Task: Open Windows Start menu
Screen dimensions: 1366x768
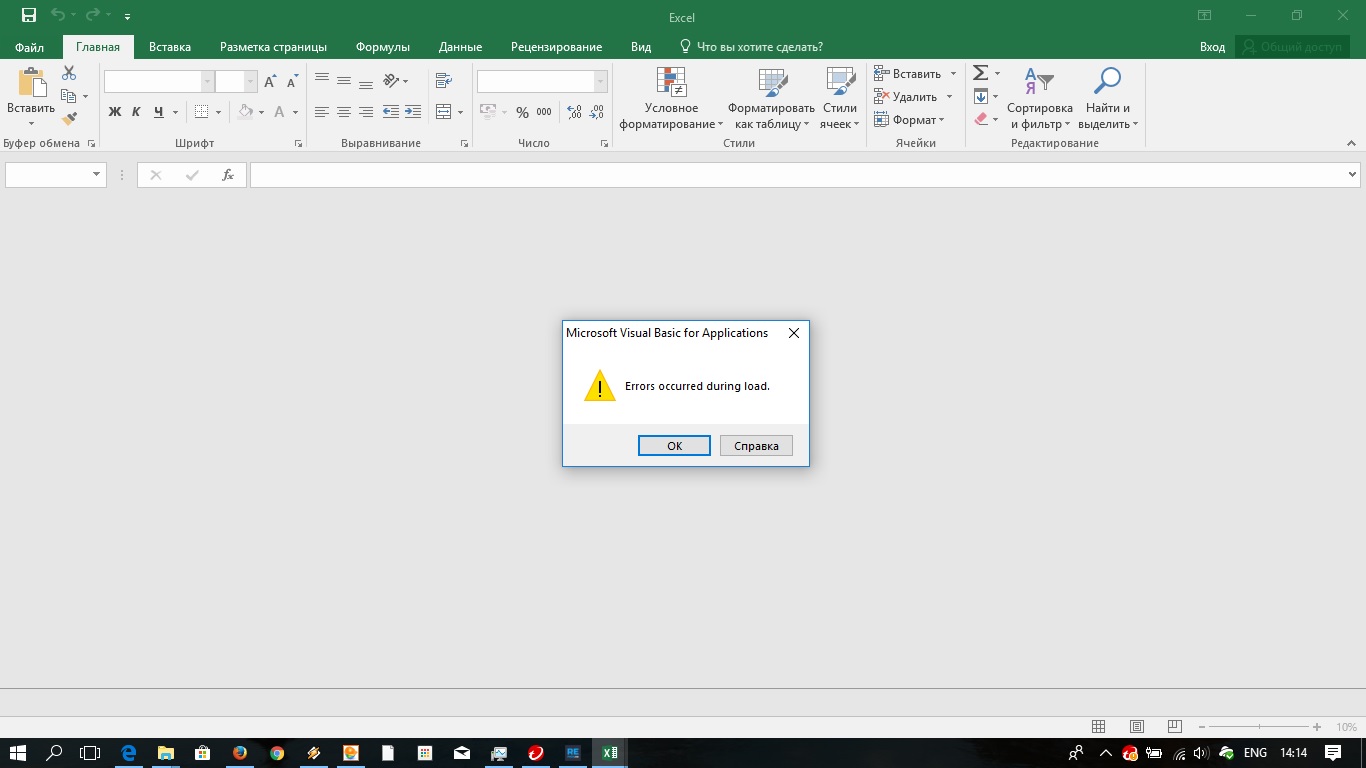Action: pos(18,753)
